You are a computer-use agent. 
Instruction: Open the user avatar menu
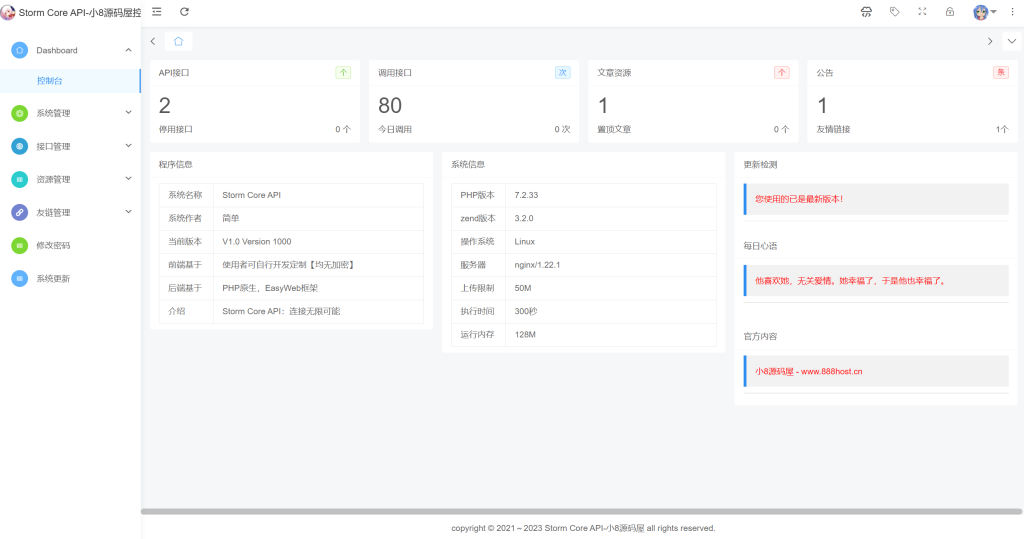[984, 12]
